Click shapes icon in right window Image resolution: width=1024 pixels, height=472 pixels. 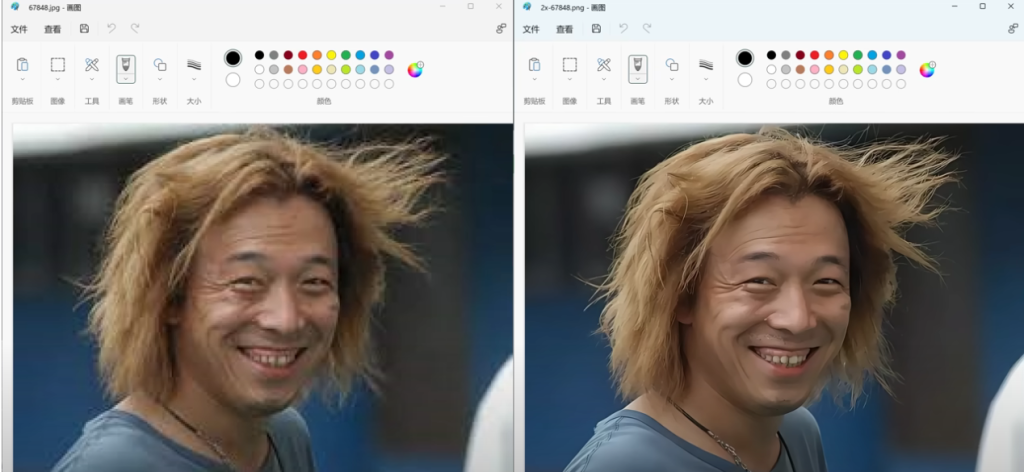[x=671, y=65]
